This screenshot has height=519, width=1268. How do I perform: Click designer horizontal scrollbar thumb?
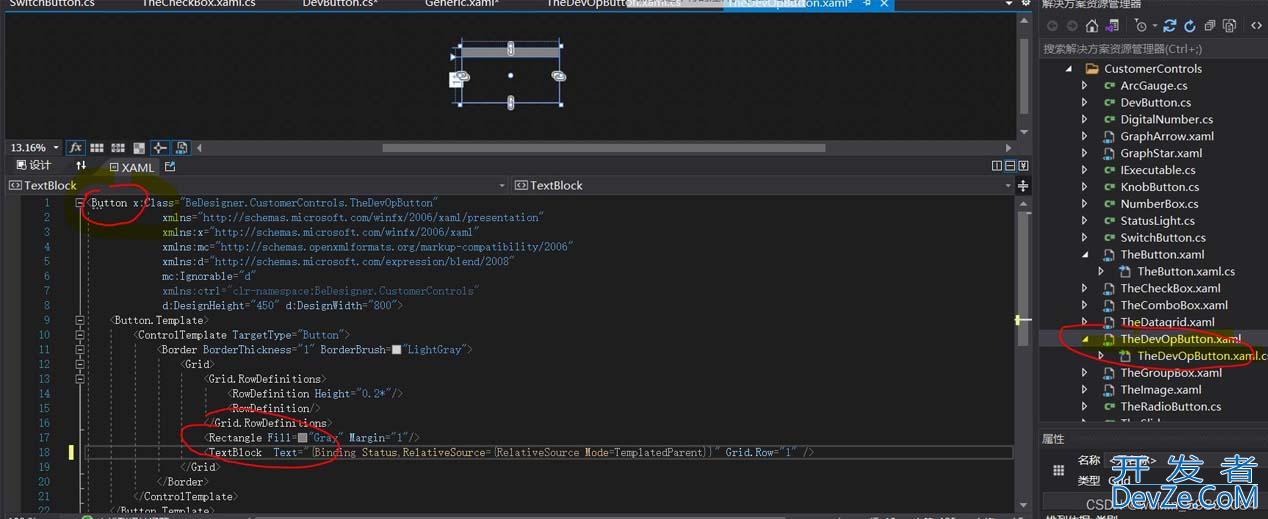(604, 148)
